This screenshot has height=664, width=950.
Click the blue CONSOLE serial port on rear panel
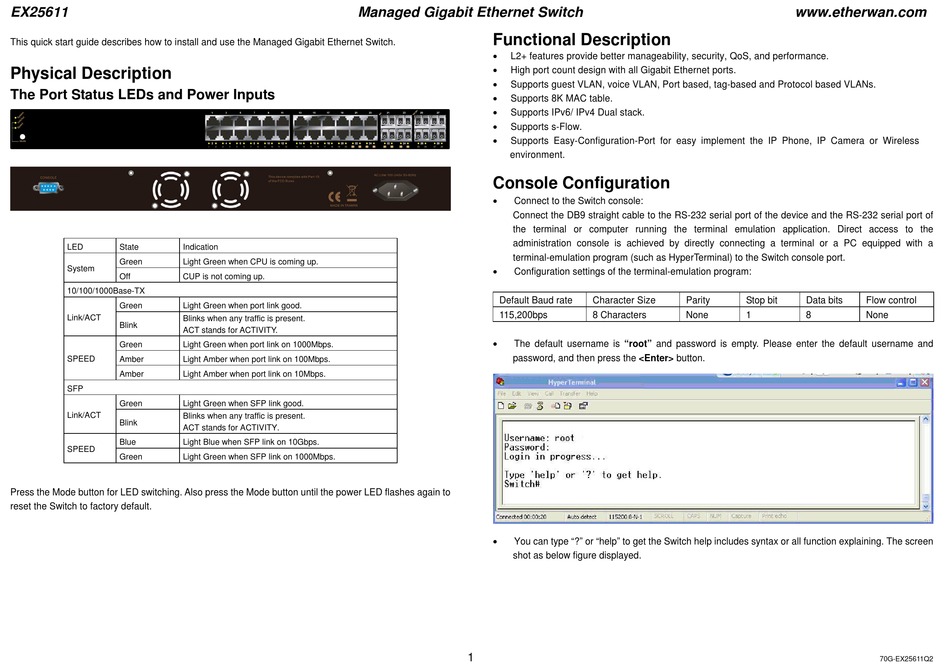[x=48, y=188]
